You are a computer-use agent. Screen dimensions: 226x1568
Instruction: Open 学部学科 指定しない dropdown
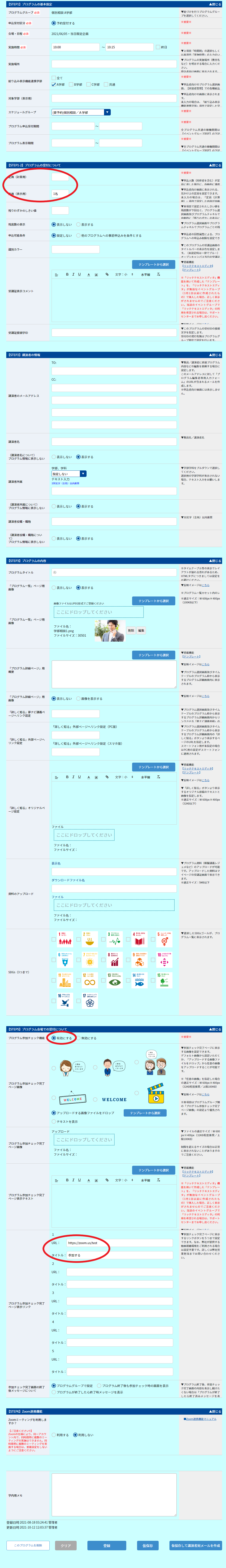pos(69,473)
